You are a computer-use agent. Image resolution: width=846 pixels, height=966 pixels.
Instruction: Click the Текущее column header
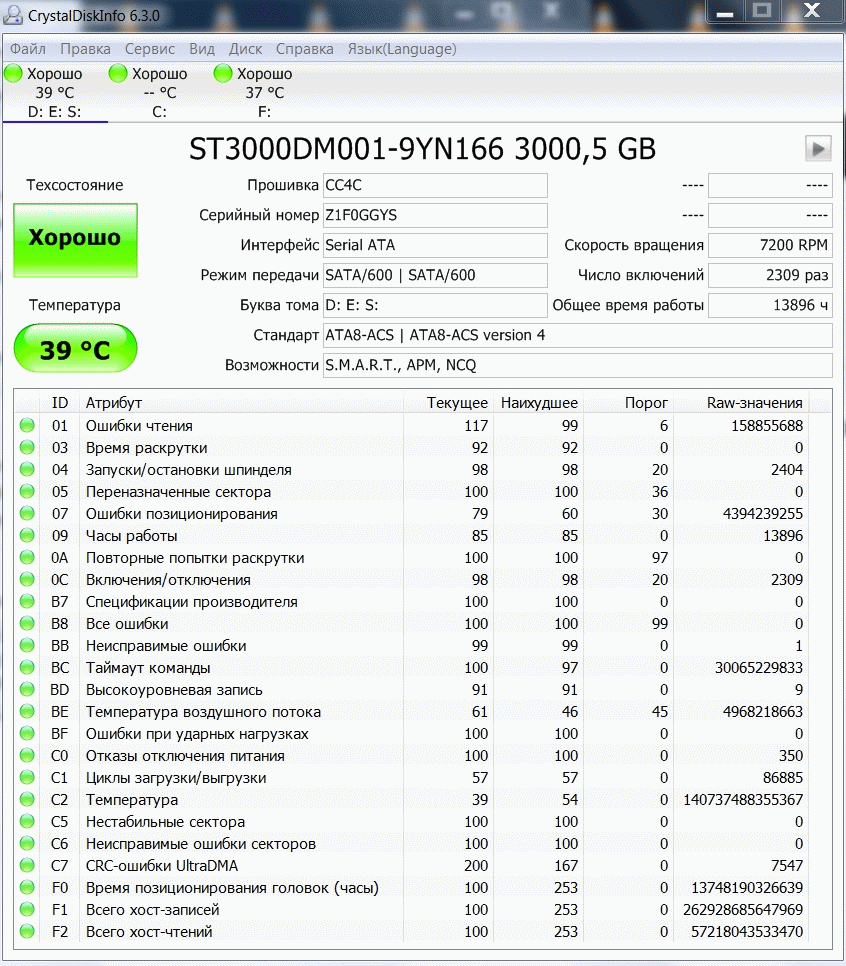point(448,403)
